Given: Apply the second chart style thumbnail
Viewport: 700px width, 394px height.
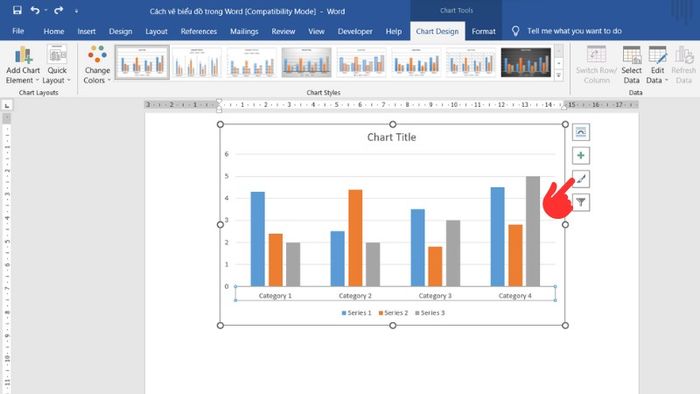Looking at the screenshot, I should [197, 62].
